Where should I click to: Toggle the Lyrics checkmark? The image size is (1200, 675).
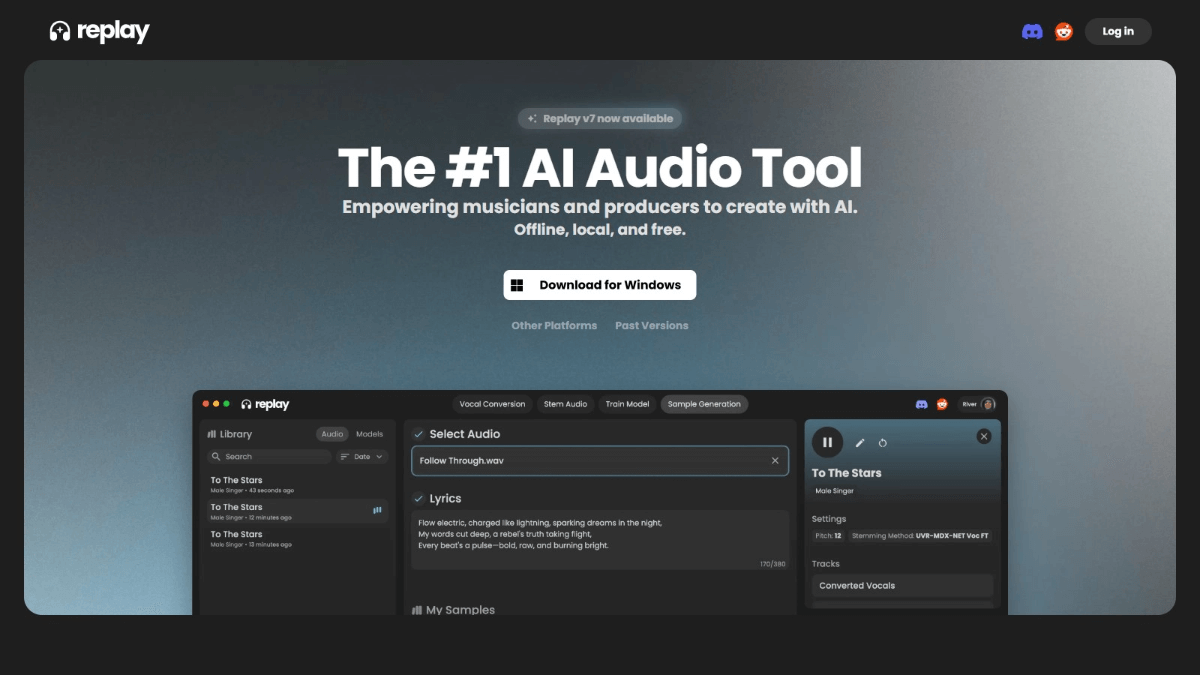point(419,498)
